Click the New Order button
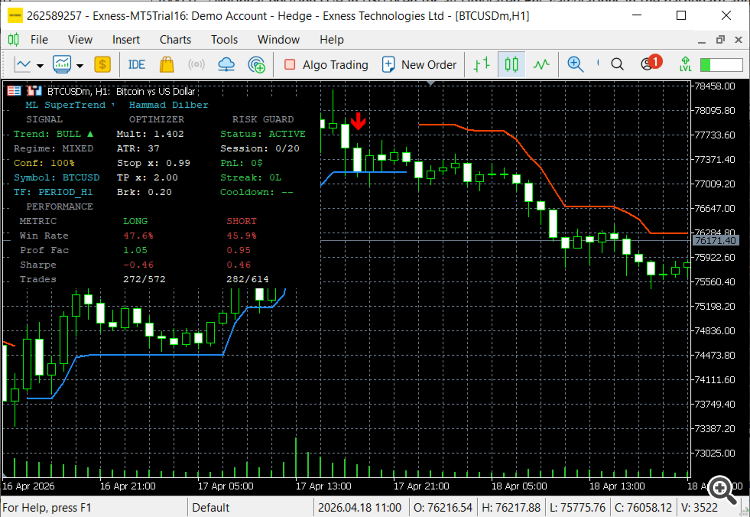The height and width of the screenshot is (517, 750). pyautogui.click(x=419, y=65)
